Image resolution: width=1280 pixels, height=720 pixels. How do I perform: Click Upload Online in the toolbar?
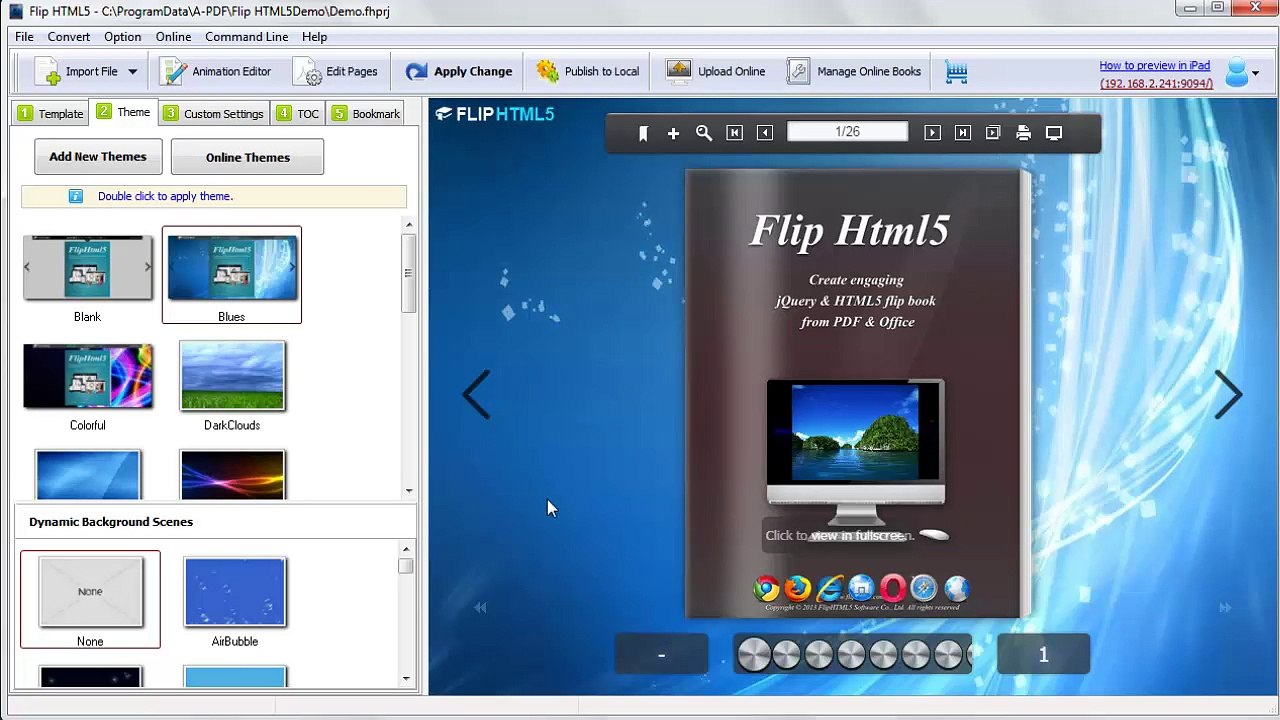click(716, 72)
